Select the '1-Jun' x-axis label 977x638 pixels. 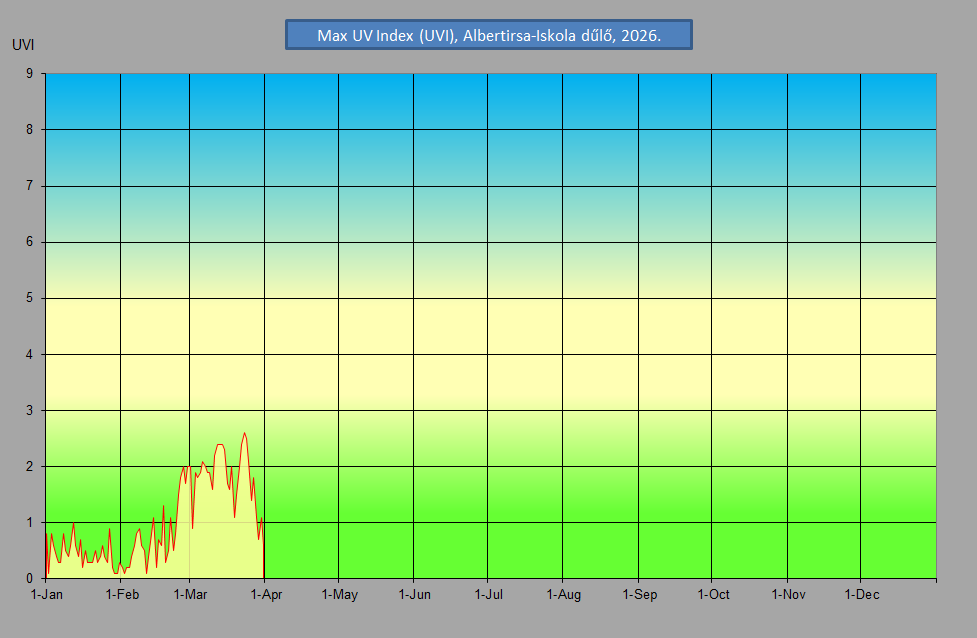coord(414,595)
